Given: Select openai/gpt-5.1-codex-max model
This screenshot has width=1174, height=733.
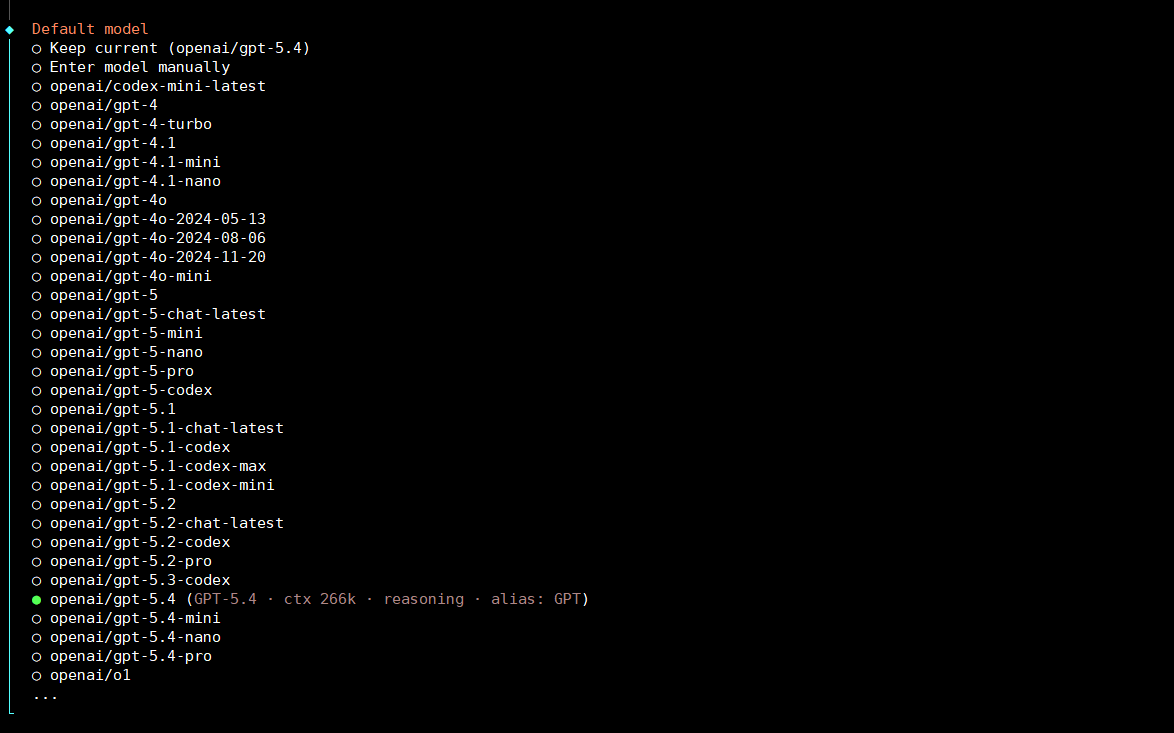Looking at the screenshot, I should tap(158, 466).
